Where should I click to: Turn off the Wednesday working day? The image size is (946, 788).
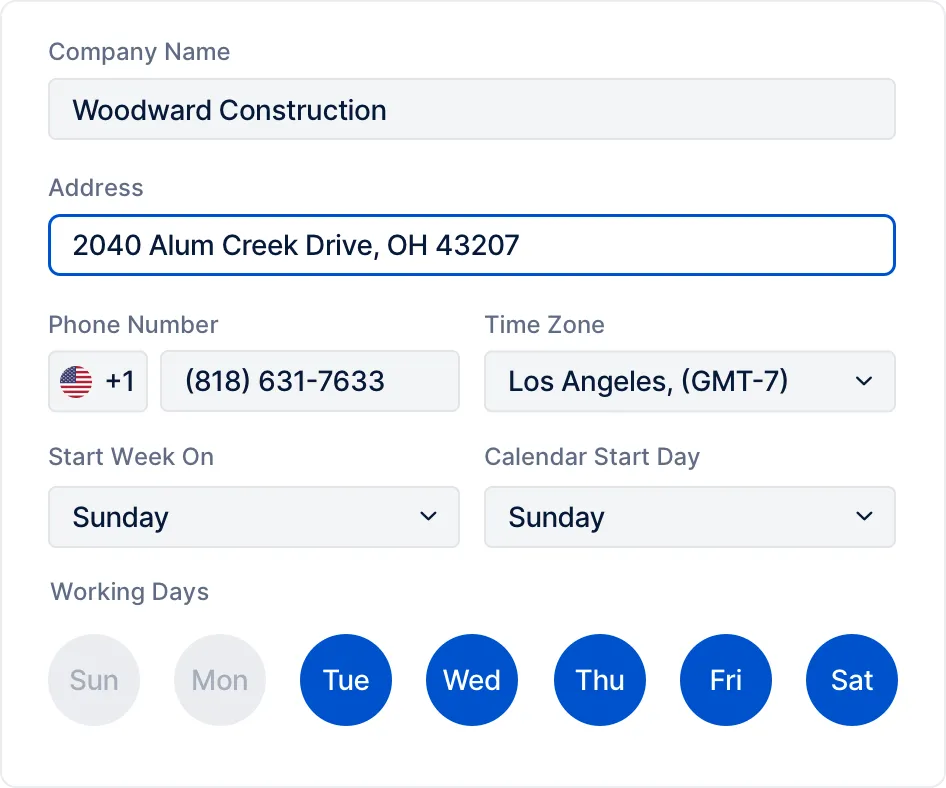[x=472, y=679]
